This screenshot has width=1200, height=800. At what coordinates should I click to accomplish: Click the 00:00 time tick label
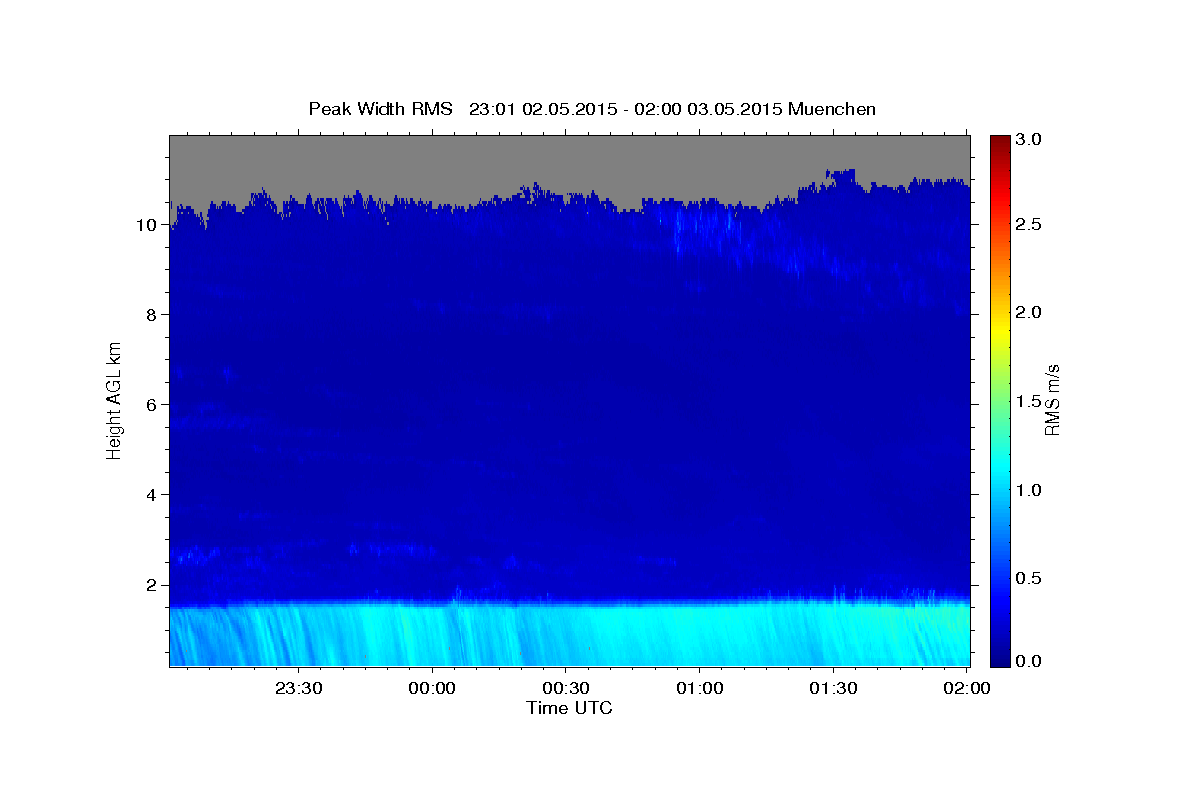coord(432,688)
